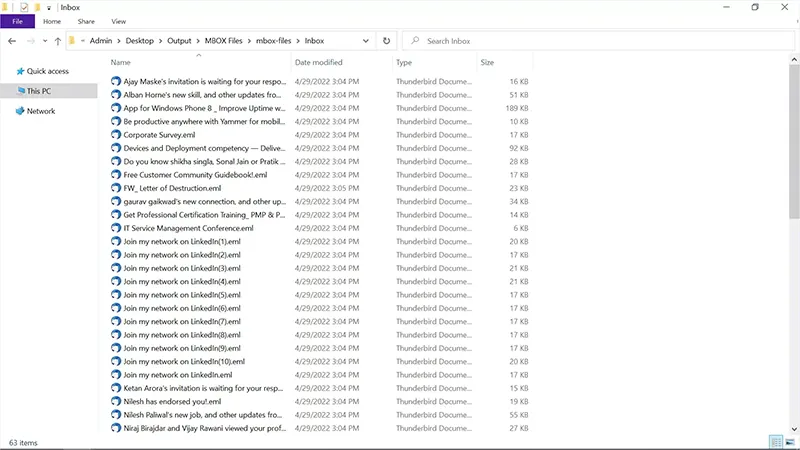Refresh the Inbox folder view
Image resolution: width=800 pixels, height=450 pixels.
click(x=386, y=41)
